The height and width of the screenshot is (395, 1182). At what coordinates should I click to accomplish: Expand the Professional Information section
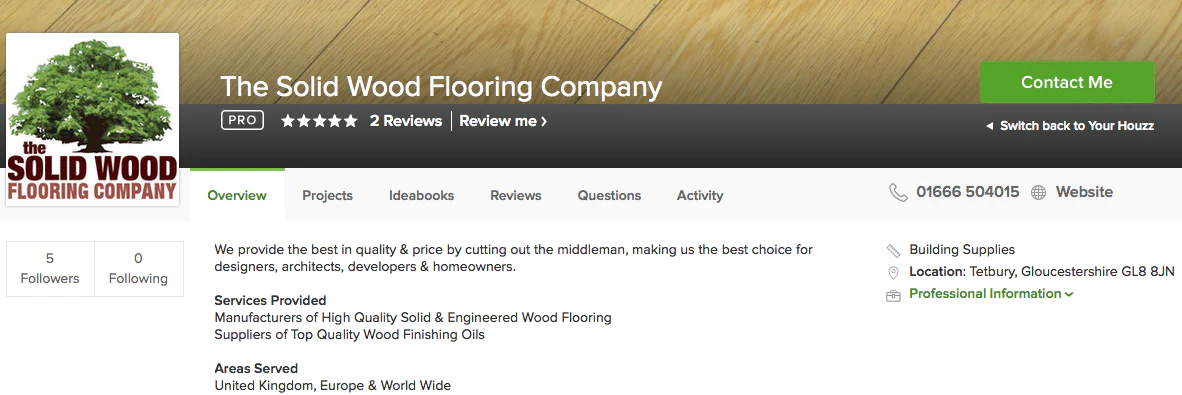click(x=991, y=294)
